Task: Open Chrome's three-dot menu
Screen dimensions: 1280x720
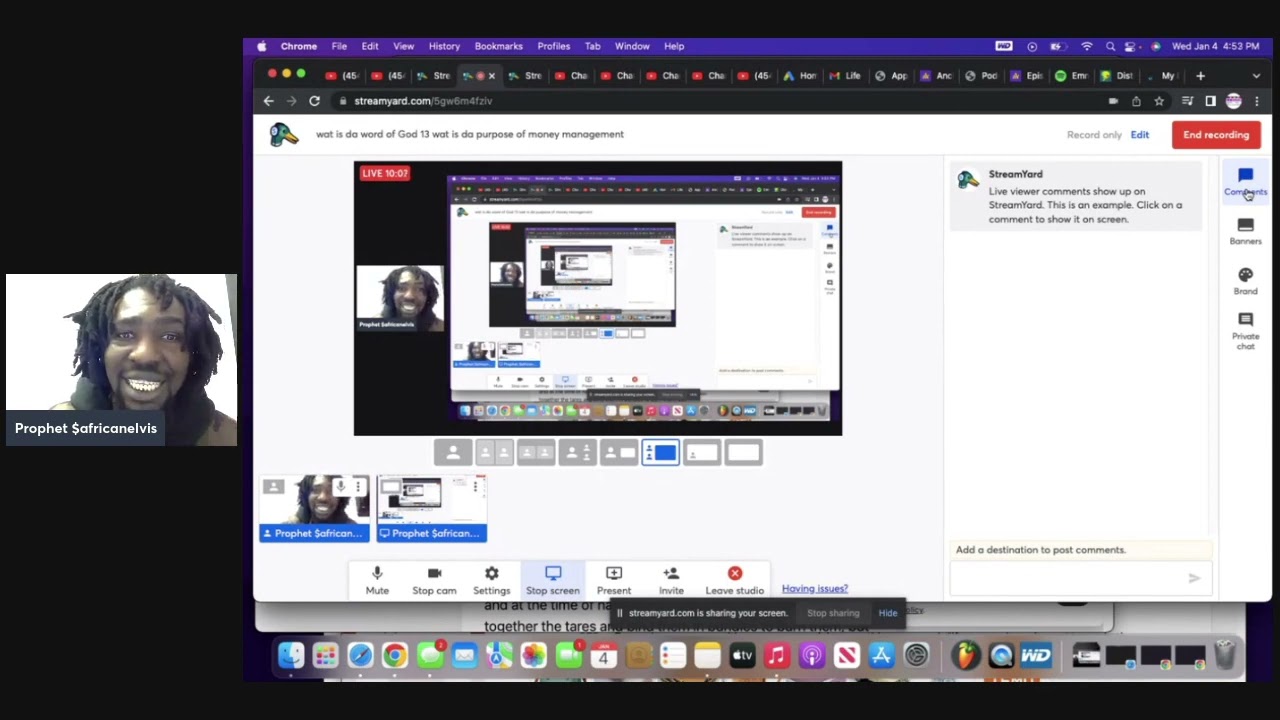Action: point(1256,101)
